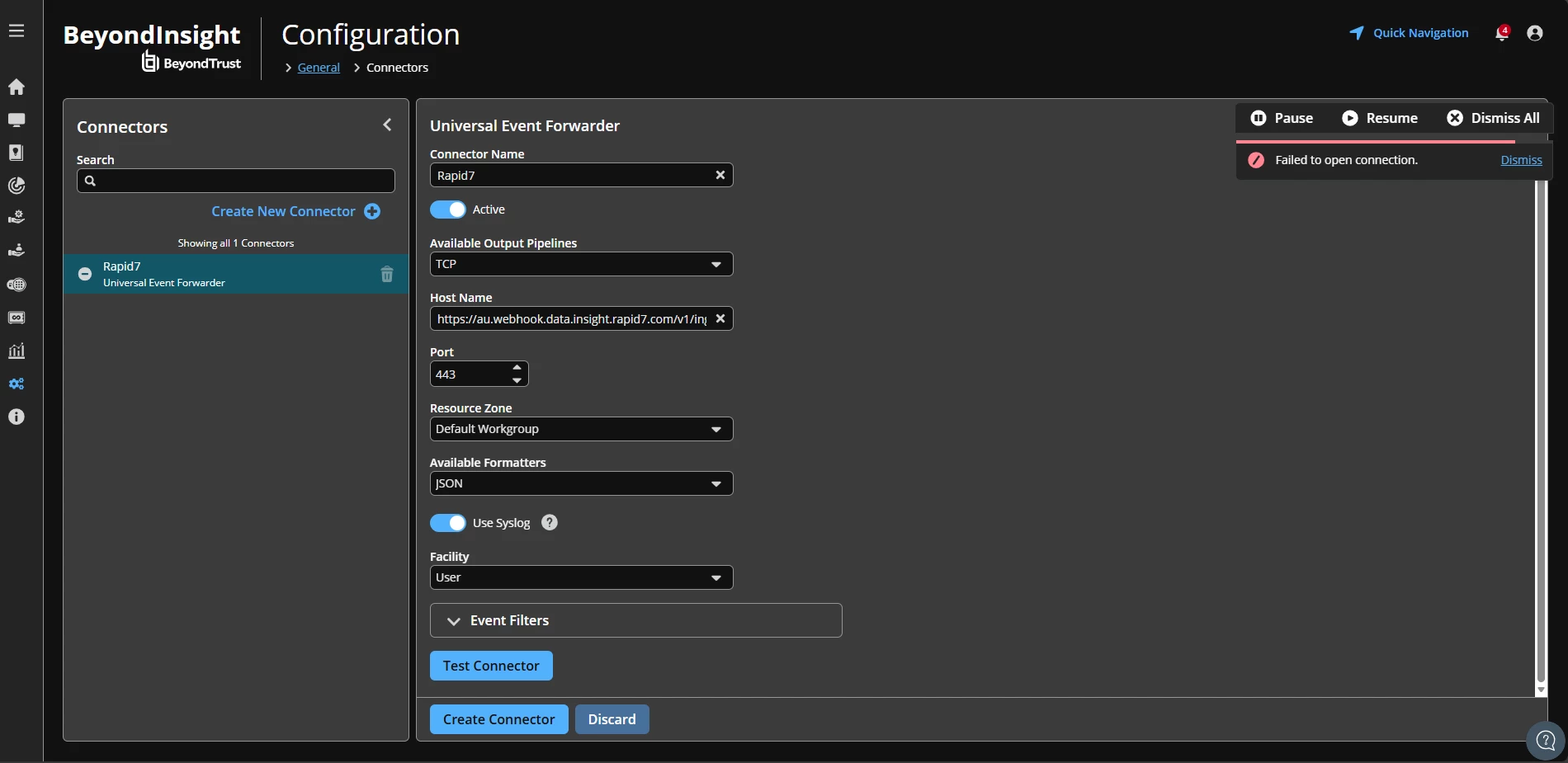Image resolution: width=1568 pixels, height=763 pixels.
Task: Open the Available Output Pipelines dropdown
Action: (582, 264)
